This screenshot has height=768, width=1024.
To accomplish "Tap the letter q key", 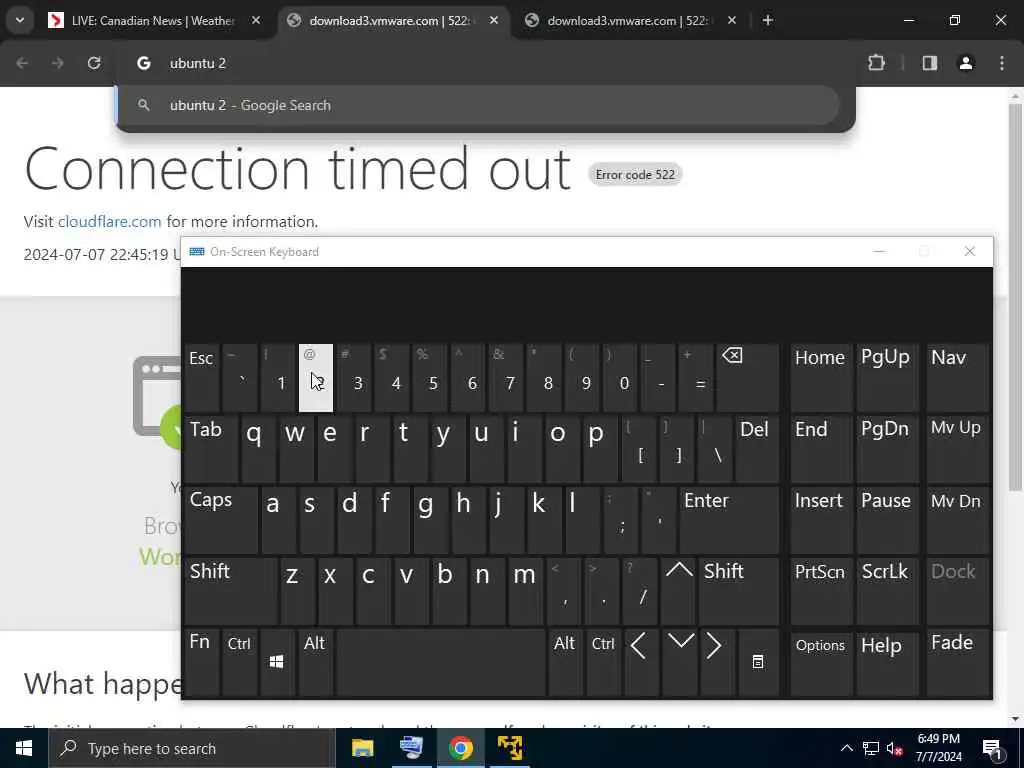I will [259, 449].
